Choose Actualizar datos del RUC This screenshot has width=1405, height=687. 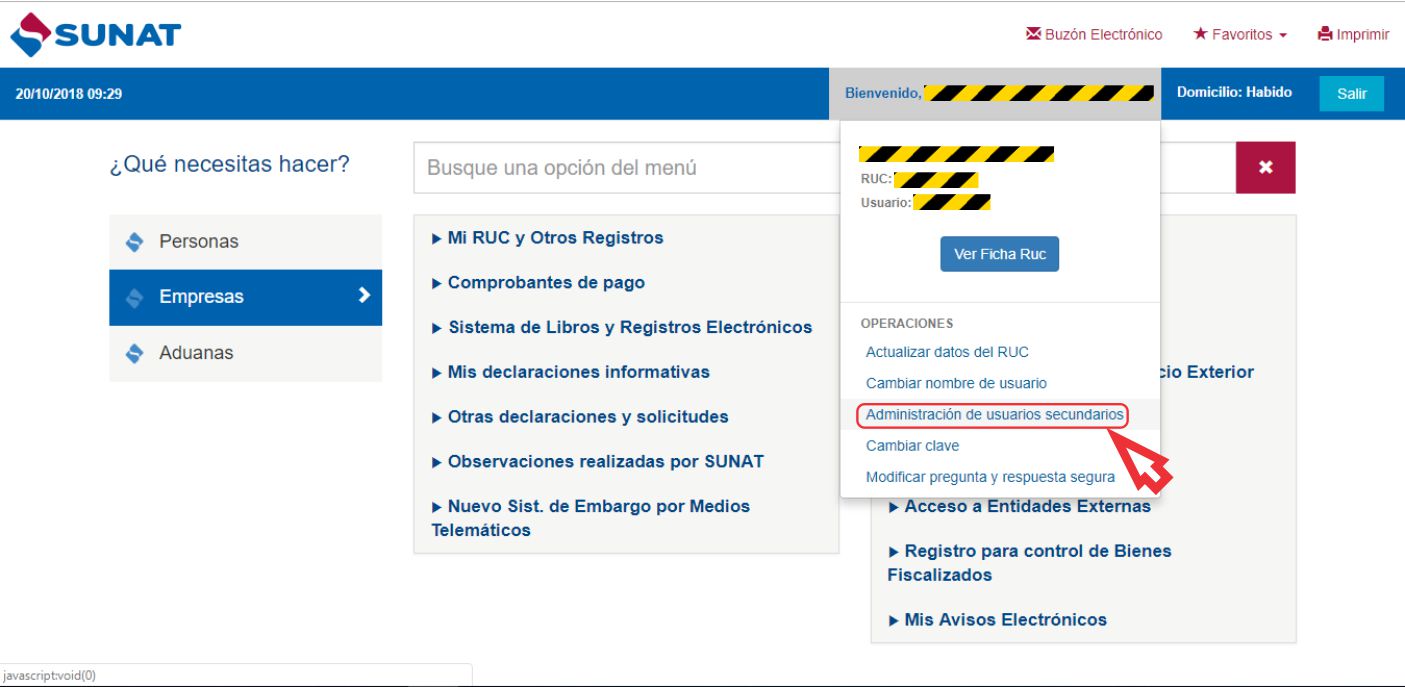click(947, 352)
